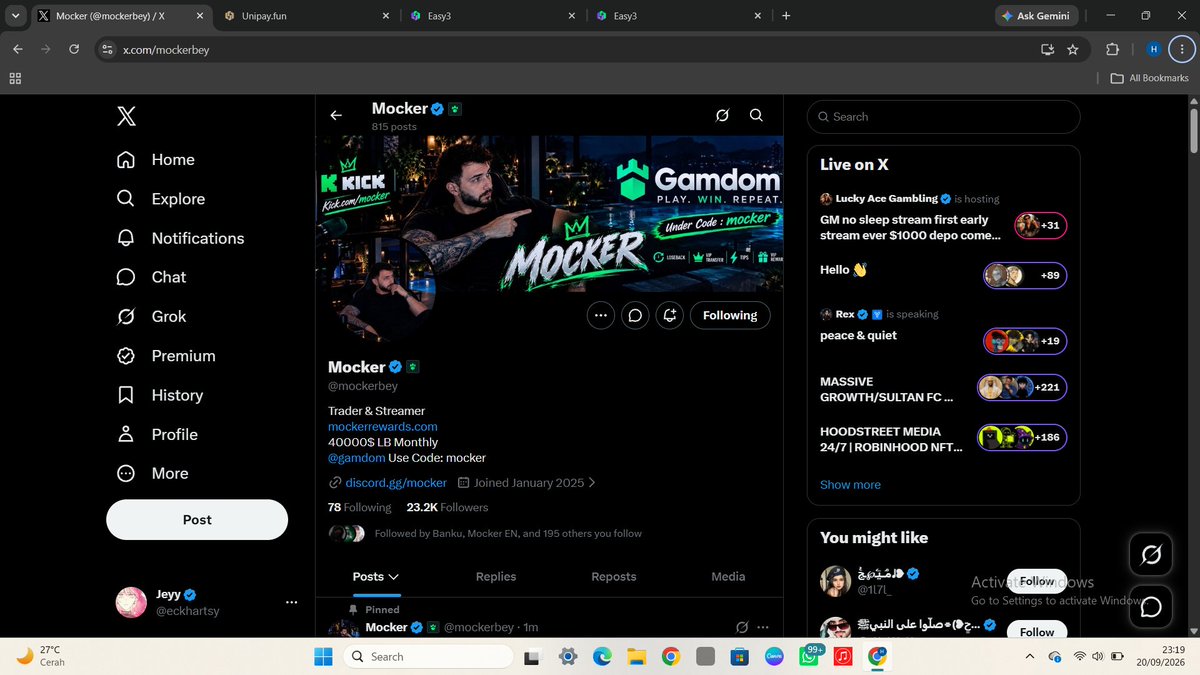1200x675 pixels.
Task: Click the X search input field
Action: 944,117
